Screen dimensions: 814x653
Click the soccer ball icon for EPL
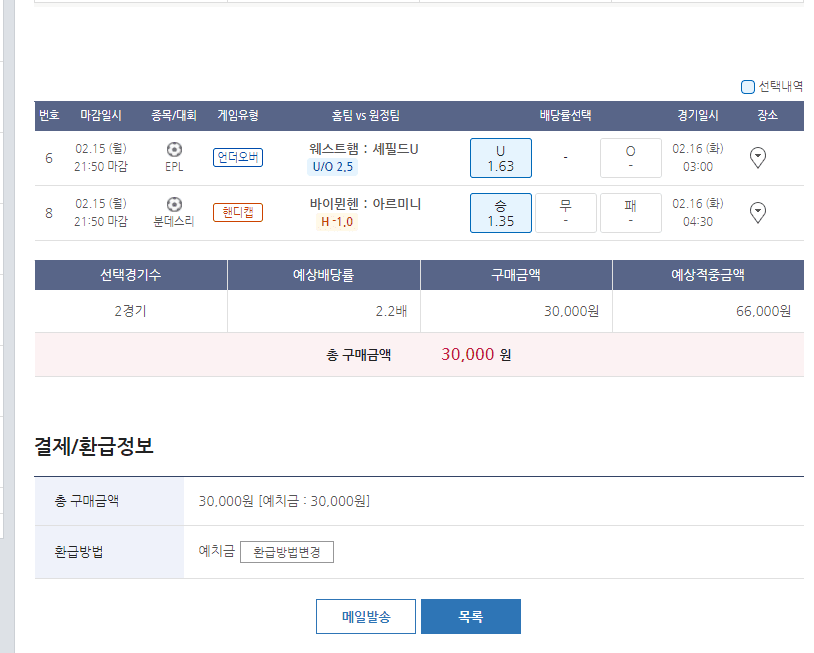[x=174, y=149]
